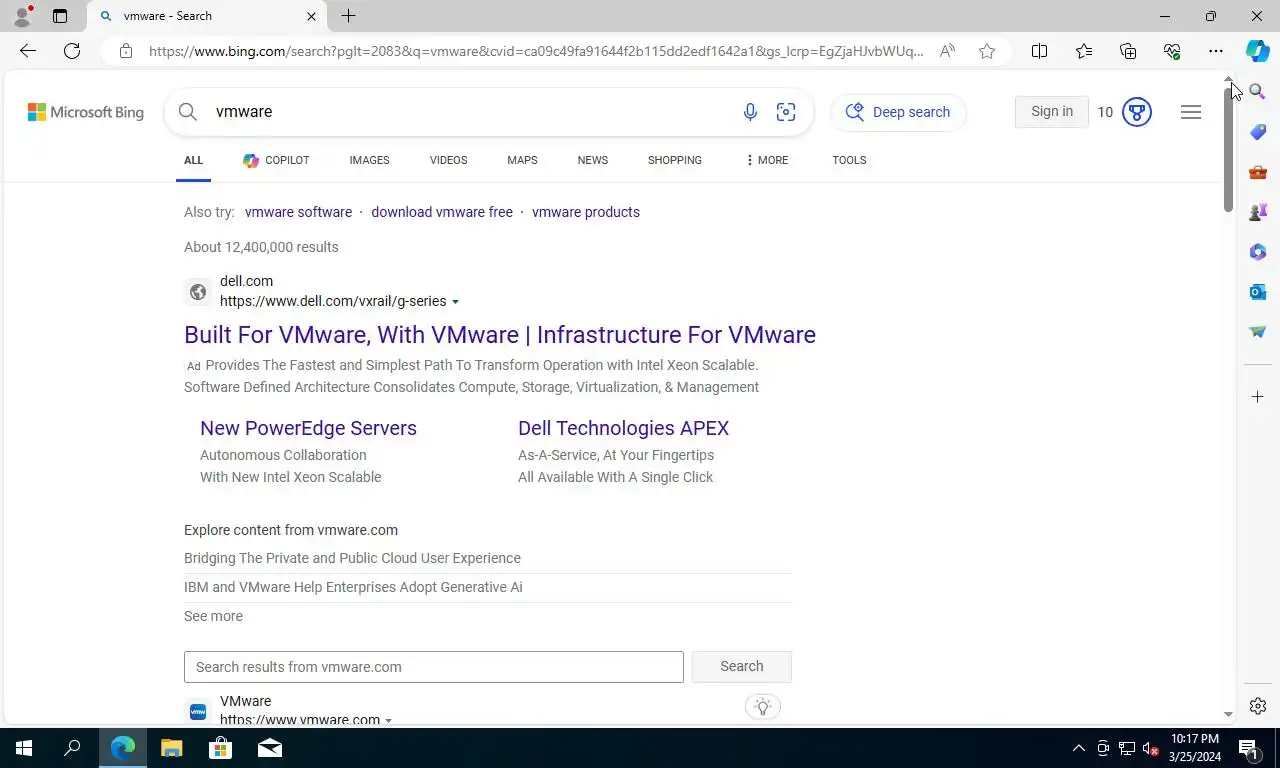The height and width of the screenshot is (768, 1280).
Task: Open Settings and more ellipsis menu
Action: click(1216, 51)
